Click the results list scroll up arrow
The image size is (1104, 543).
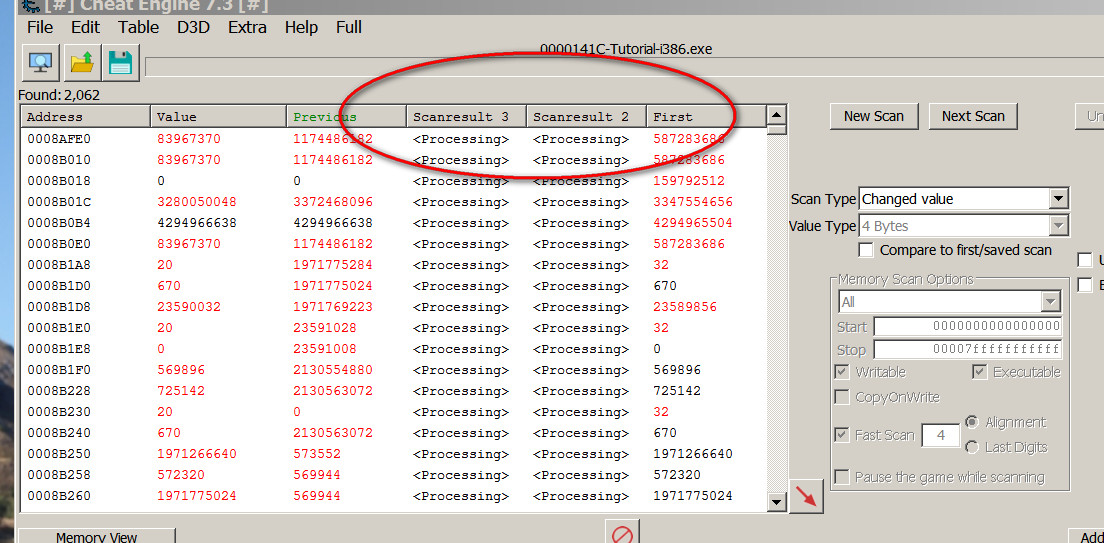click(x=776, y=113)
